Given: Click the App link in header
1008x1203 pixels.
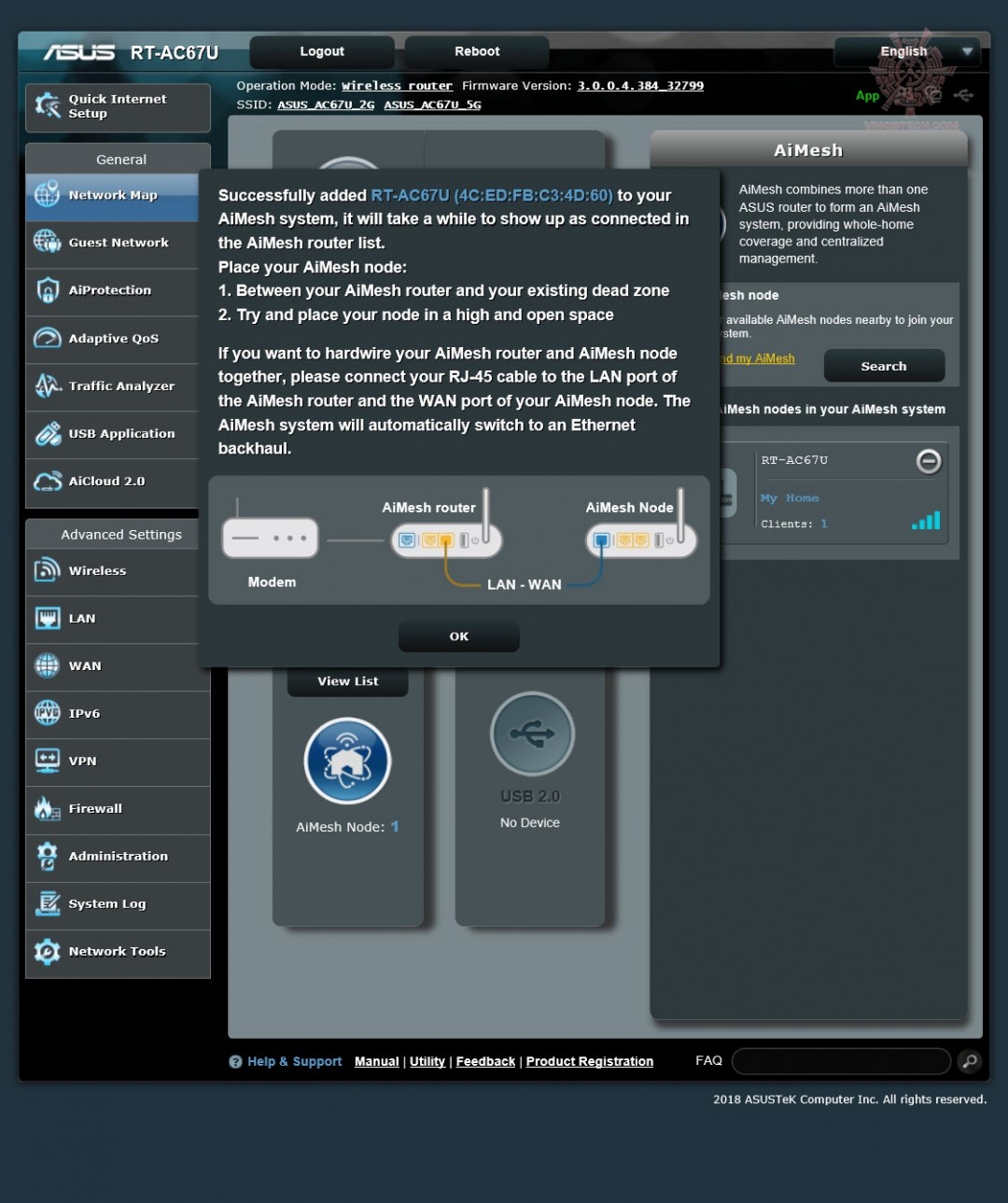Looking at the screenshot, I should pos(868,95).
